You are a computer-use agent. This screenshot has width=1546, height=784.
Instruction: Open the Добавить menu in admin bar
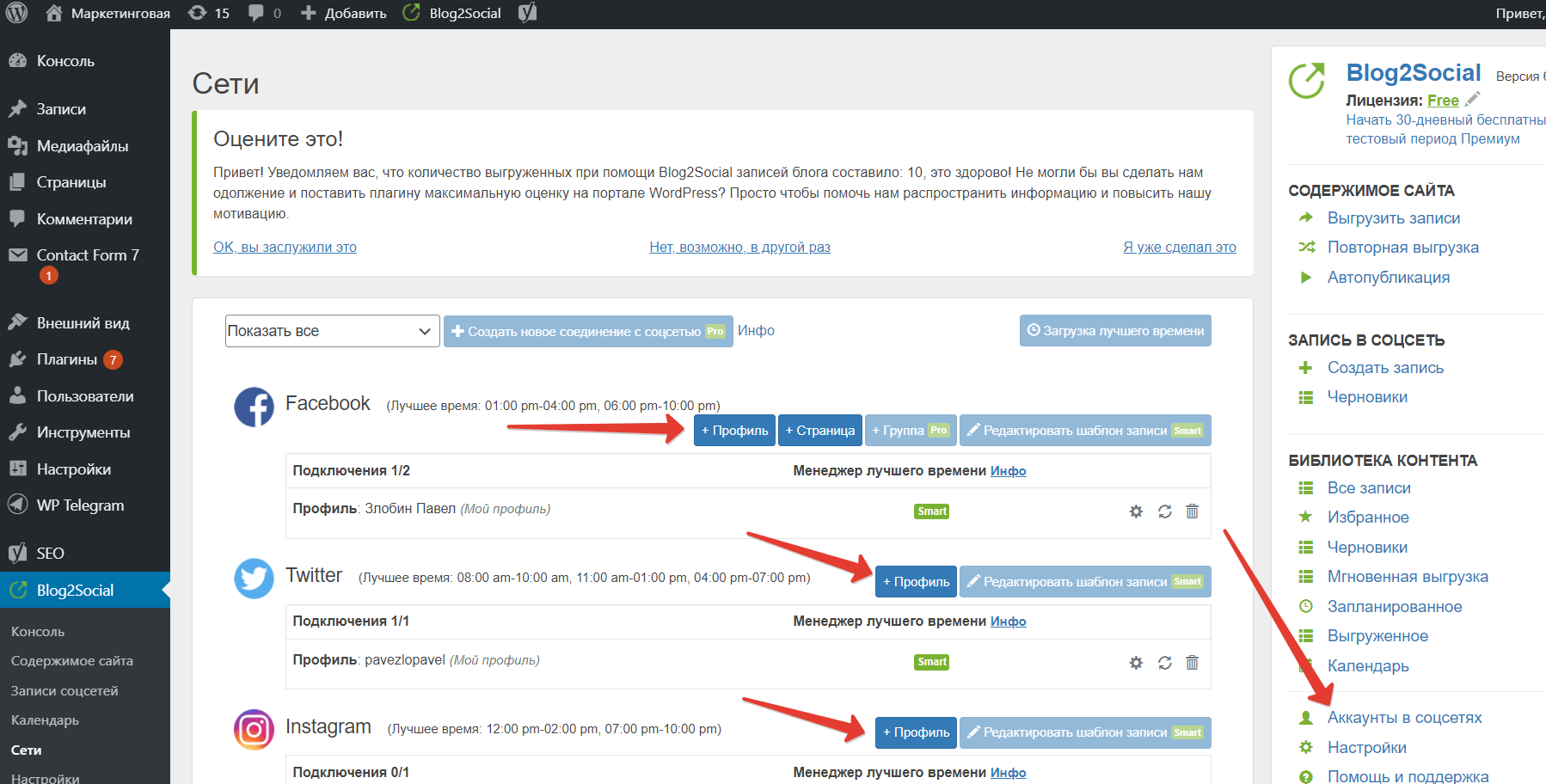(344, 13)
